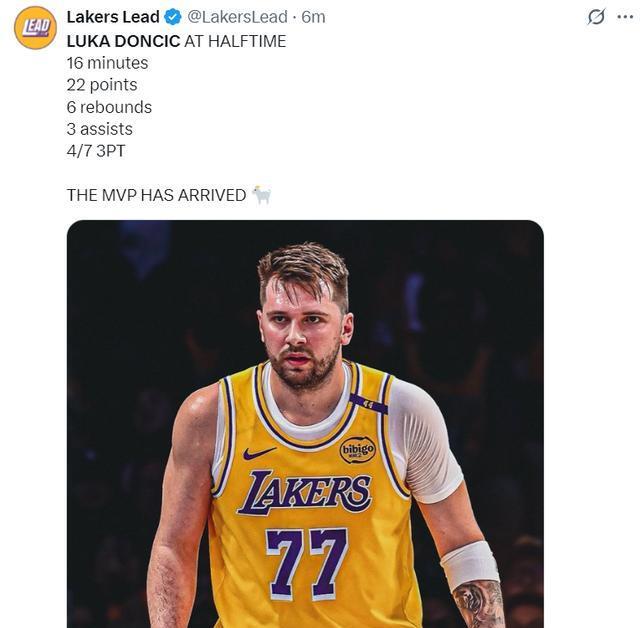Open the Lakers Lead profile avatar
The height and width of the screenshot is (628, 640).
coord(35,27)
